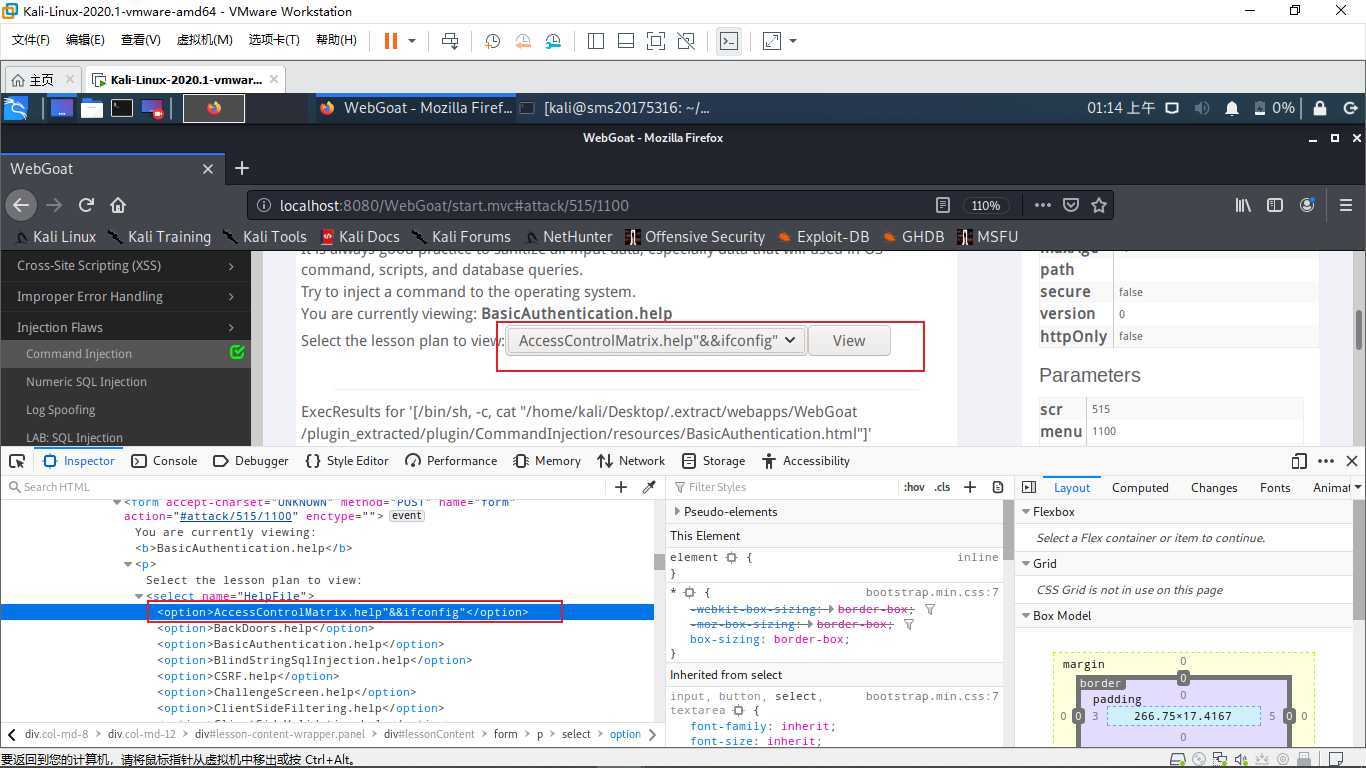Pick an element from the page tool
This screenshot has width=1366, height=768.
17,461
